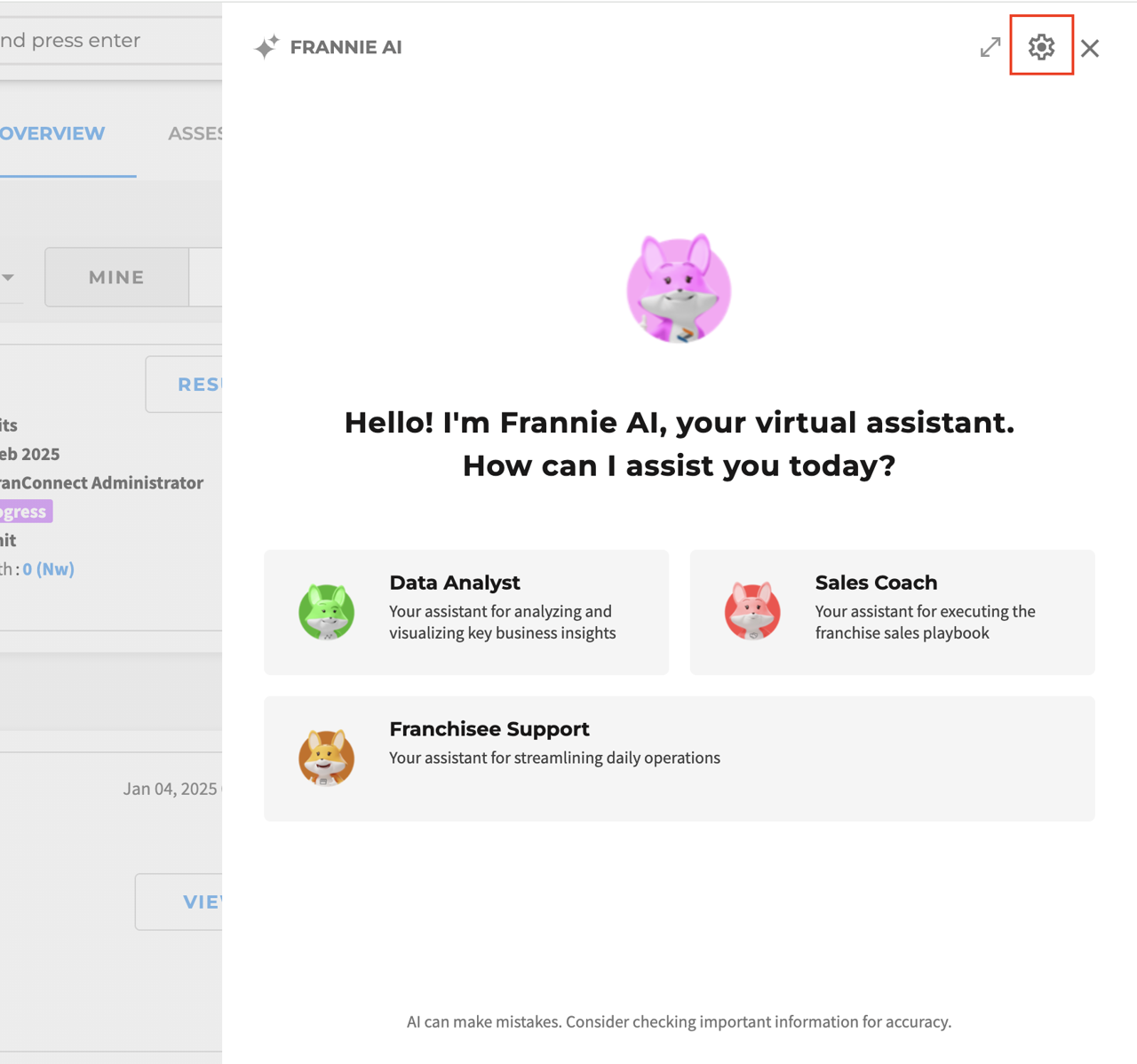Select the Data Analyst heading text
The image size is (1137, 1064).
click(x=454, y=583)
